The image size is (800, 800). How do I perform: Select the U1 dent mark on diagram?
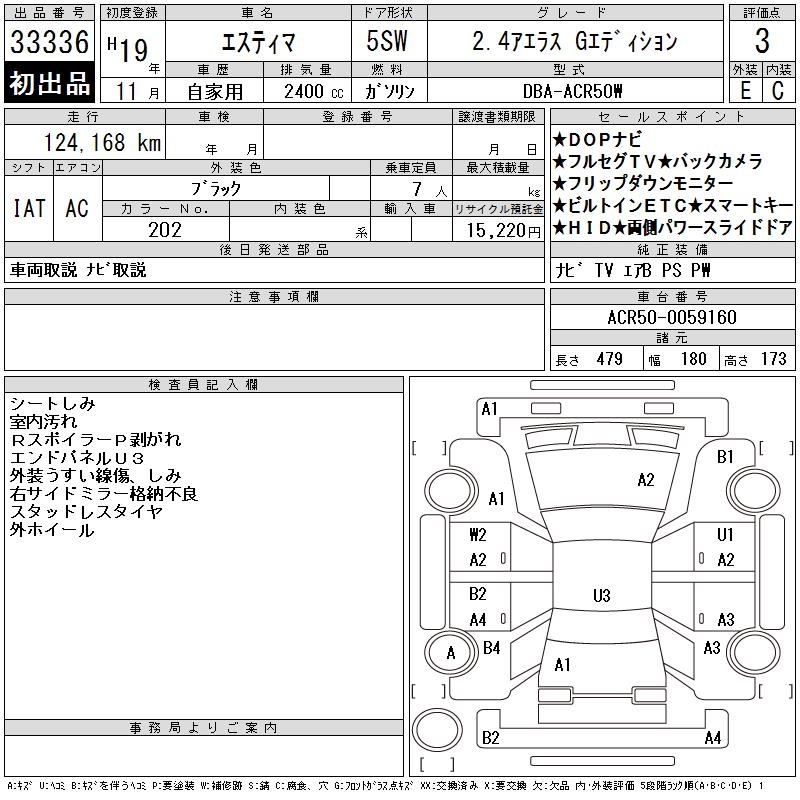725,535
